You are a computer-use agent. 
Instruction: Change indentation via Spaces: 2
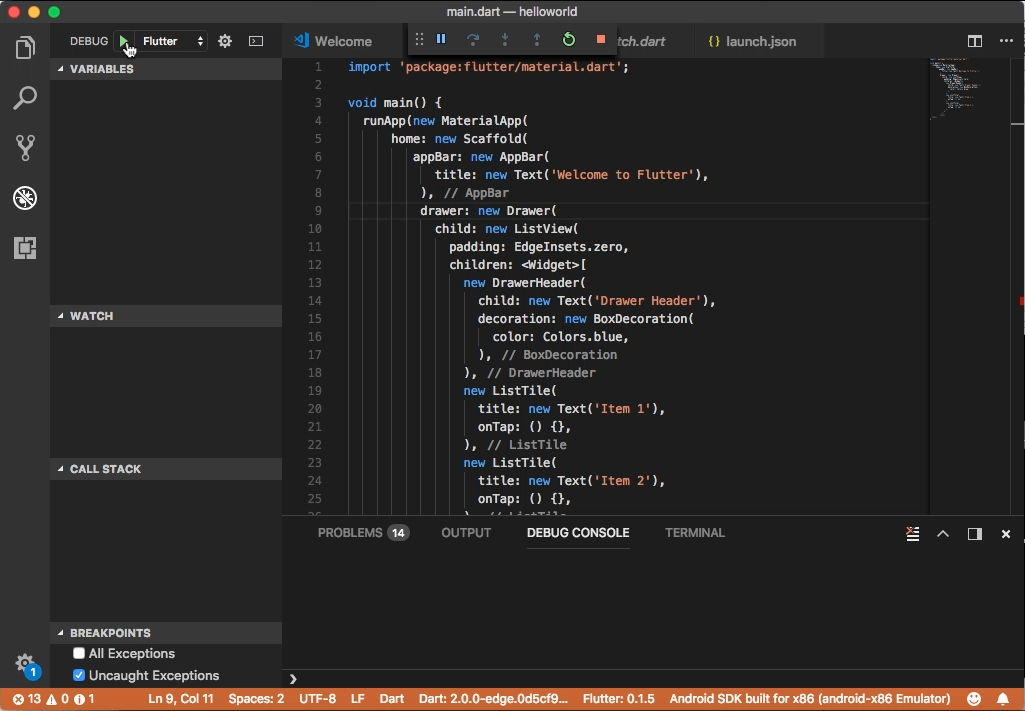click(256, 699)
